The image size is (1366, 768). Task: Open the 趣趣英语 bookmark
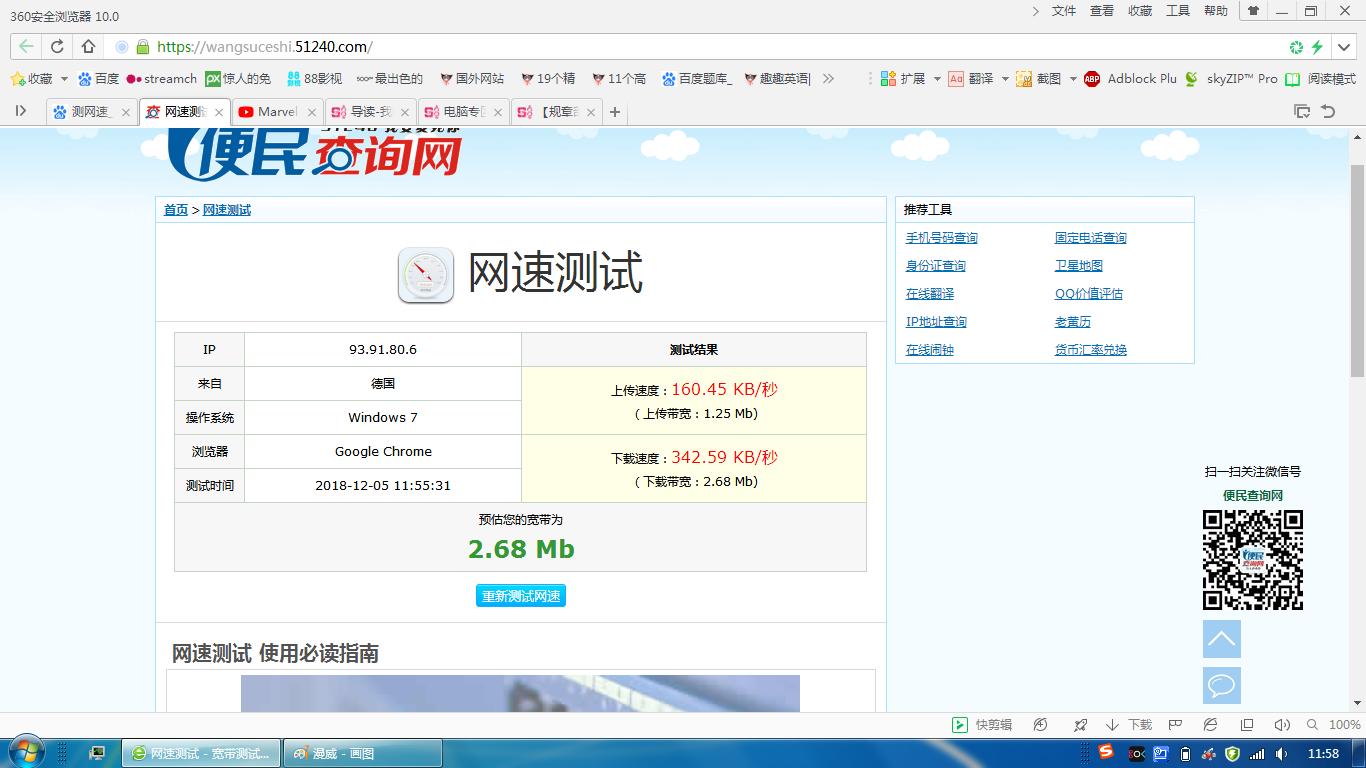point(776,78)
